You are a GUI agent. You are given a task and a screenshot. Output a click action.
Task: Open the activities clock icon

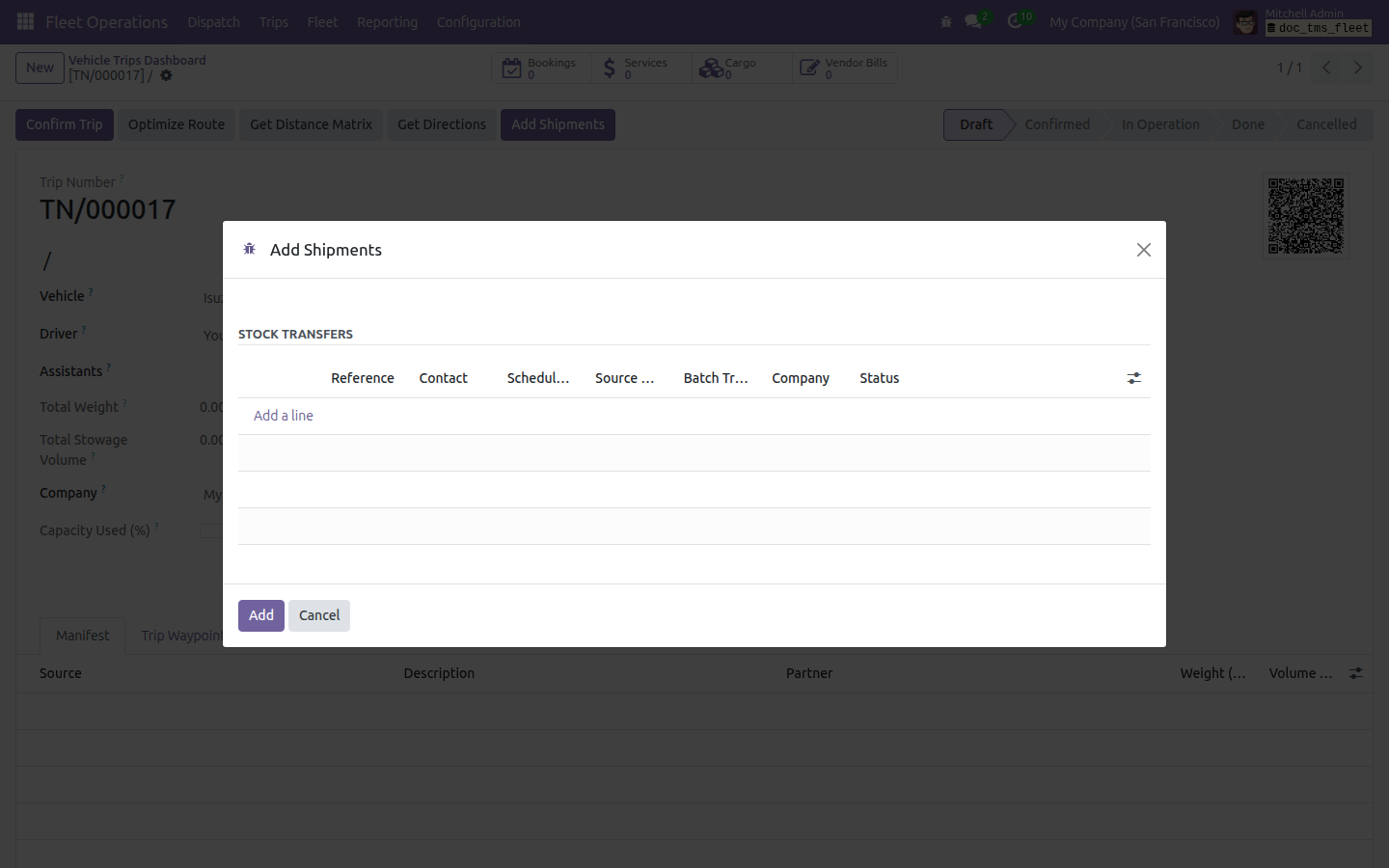tap(1016, 21)
